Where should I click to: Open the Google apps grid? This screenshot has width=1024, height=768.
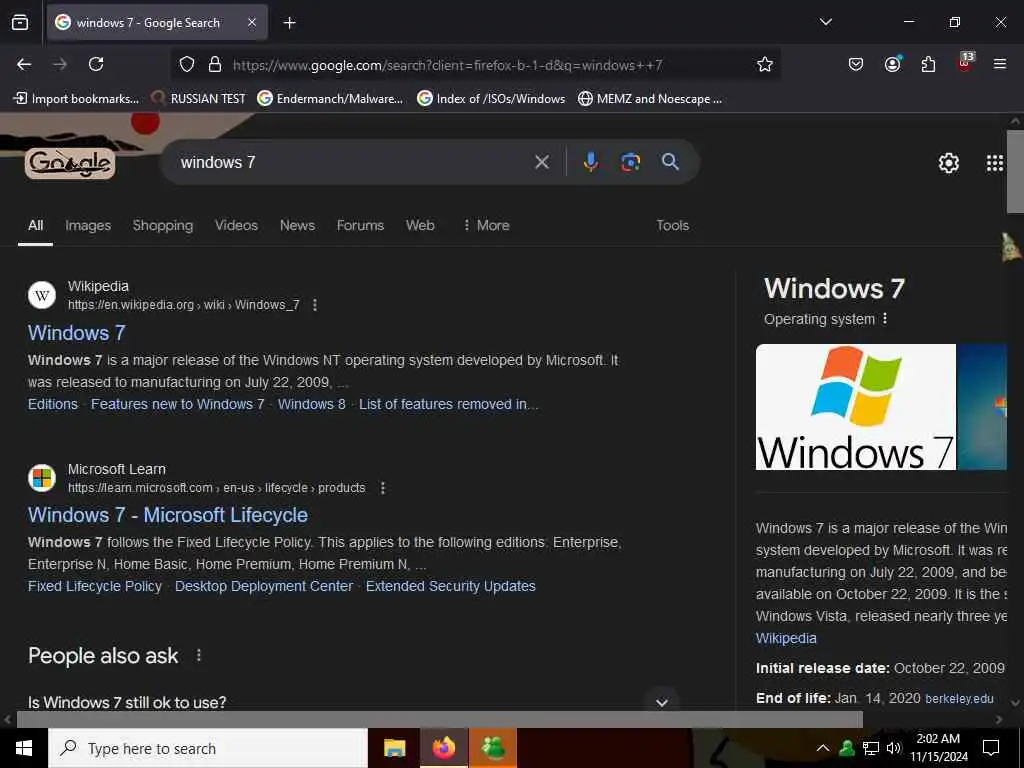click(x=995, y=163)
